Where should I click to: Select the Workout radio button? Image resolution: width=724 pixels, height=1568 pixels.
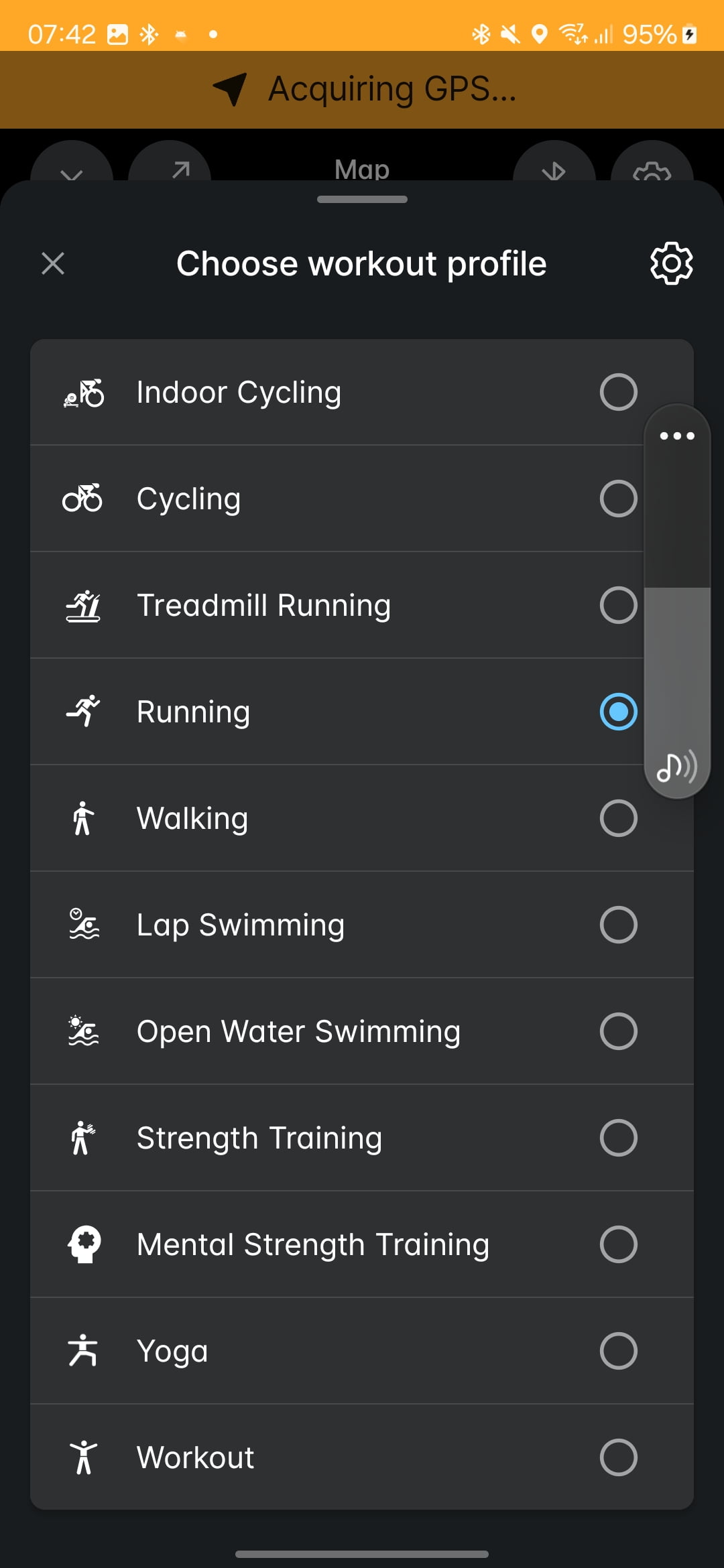(618, 1457)
